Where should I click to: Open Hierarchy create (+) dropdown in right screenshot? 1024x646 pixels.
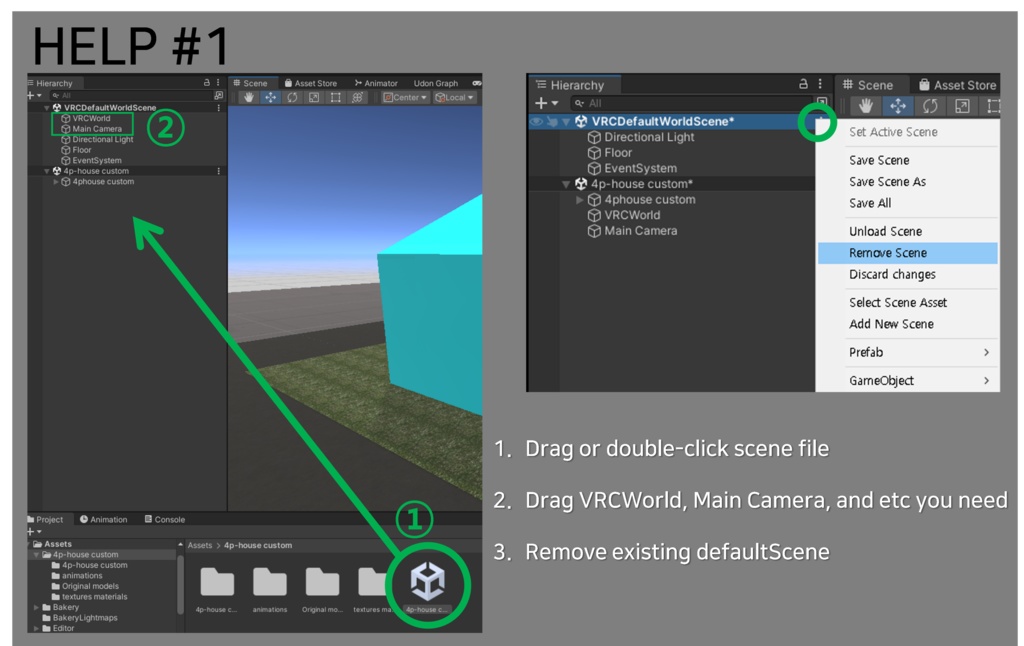coord(546,103)
